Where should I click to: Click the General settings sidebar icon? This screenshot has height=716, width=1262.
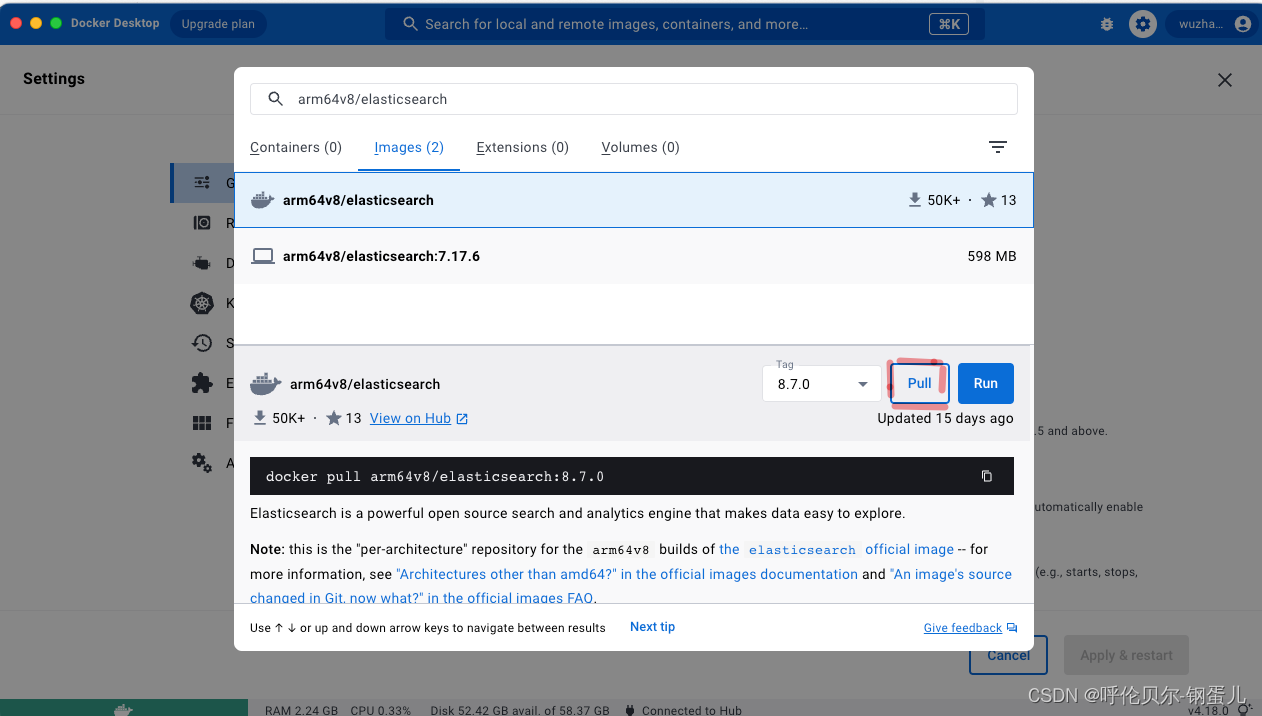tap(202, 183)
